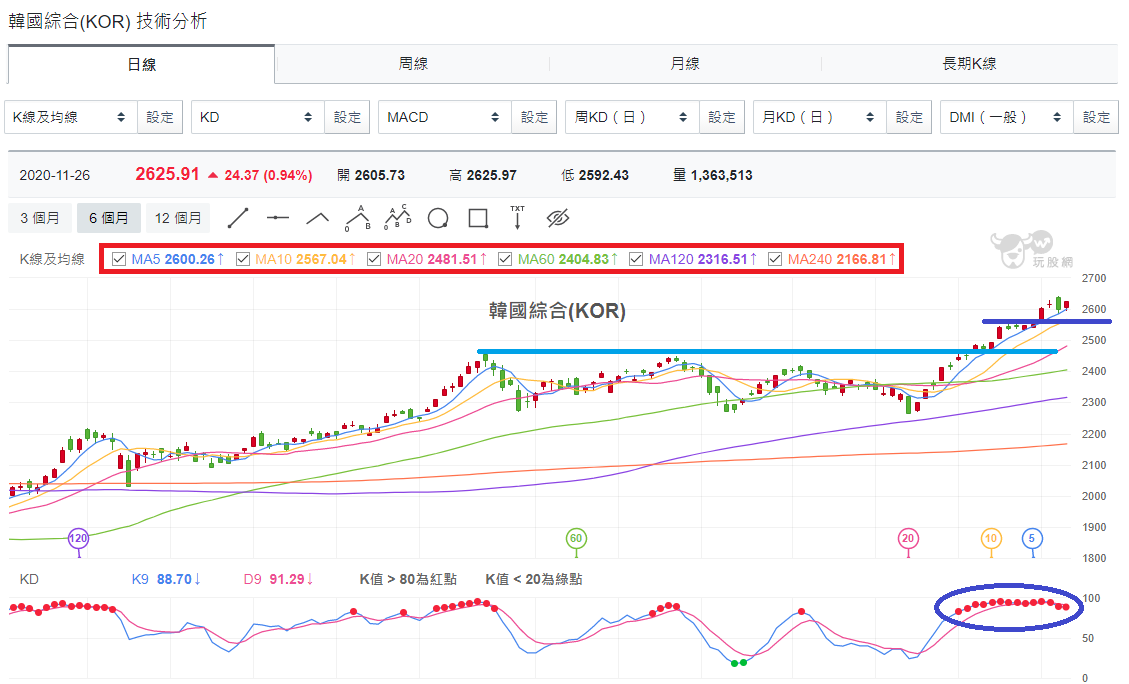Click the MA120 2316.51 value label
1129x684 pixels.
[x=703, y=259]
